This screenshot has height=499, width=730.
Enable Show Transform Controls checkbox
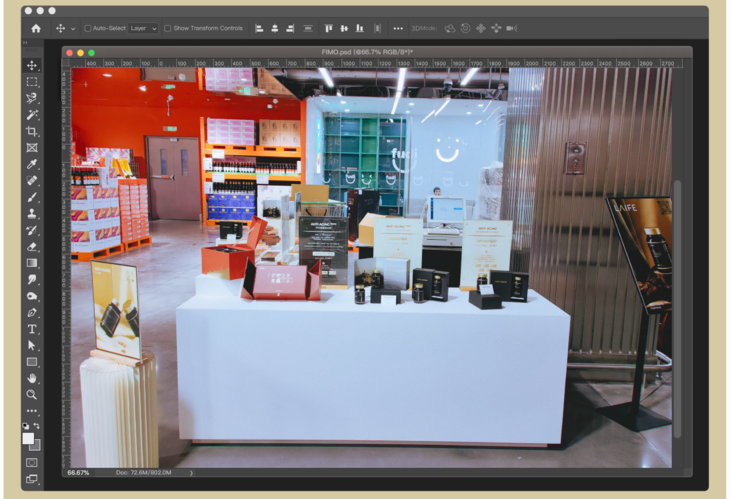[167, 28]
